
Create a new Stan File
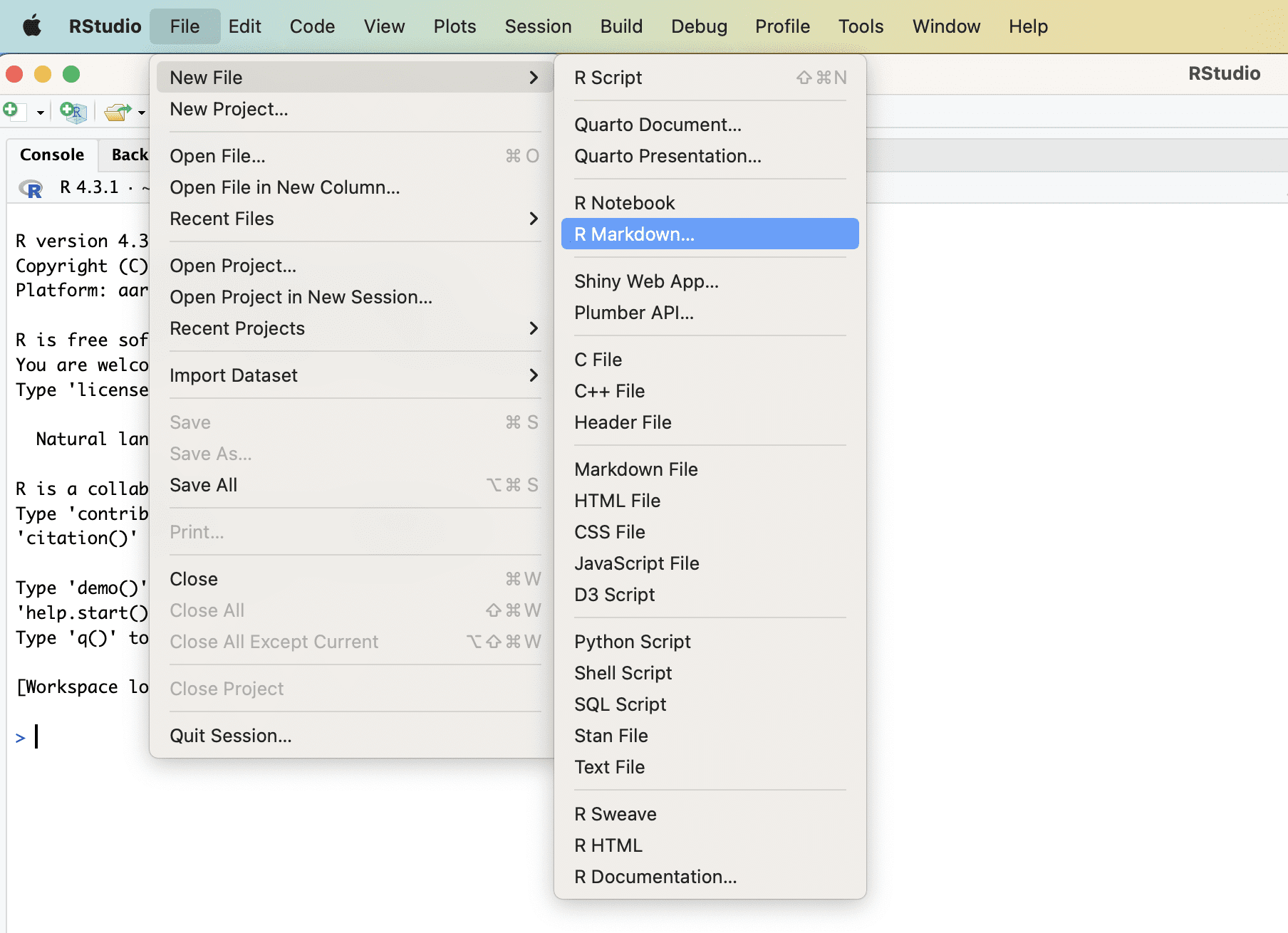coord(710,736)
